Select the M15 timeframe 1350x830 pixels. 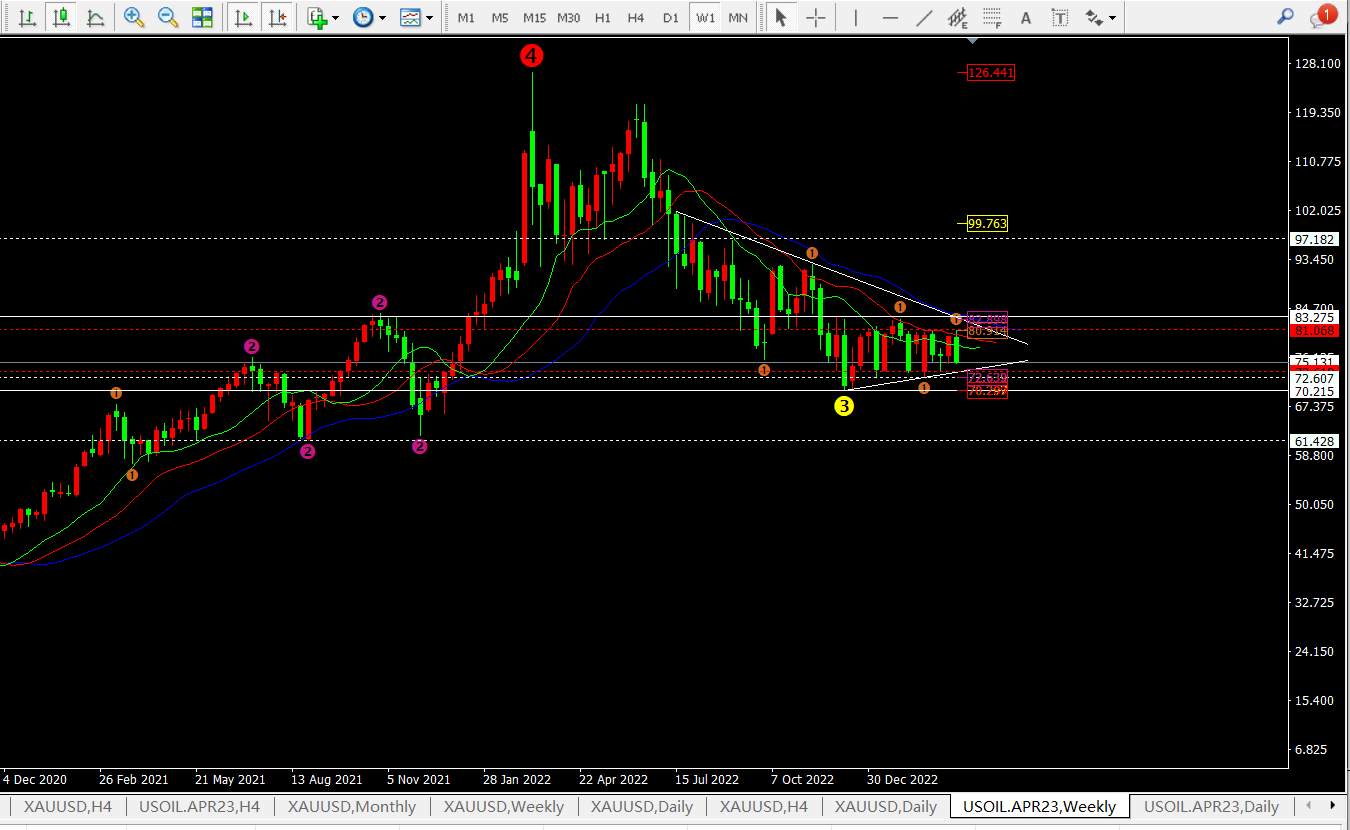tap(534, 18)
